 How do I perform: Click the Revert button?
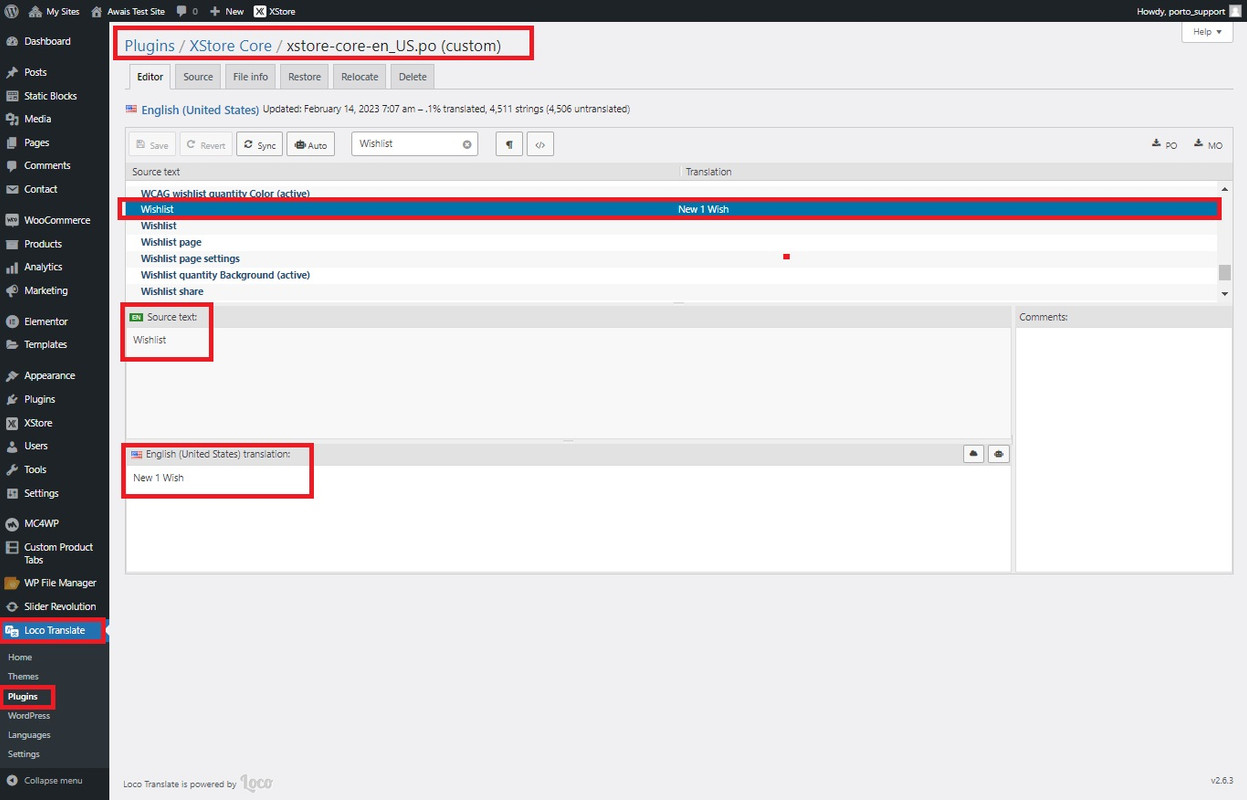[x=206, y=145]
